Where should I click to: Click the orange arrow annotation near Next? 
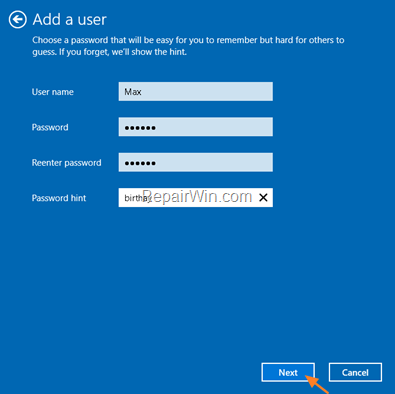point(317,384)
